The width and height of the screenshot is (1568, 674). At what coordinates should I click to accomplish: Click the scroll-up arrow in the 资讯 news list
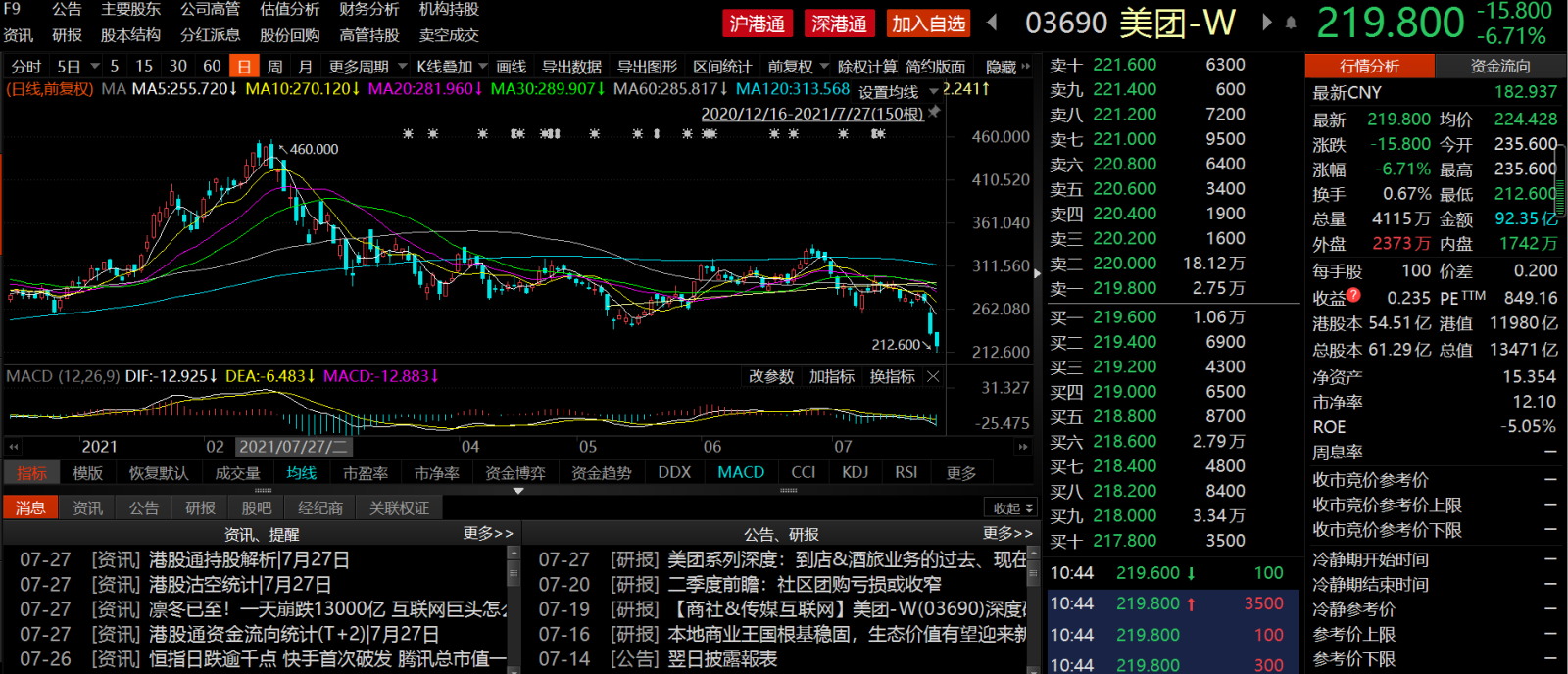(513, 554)
